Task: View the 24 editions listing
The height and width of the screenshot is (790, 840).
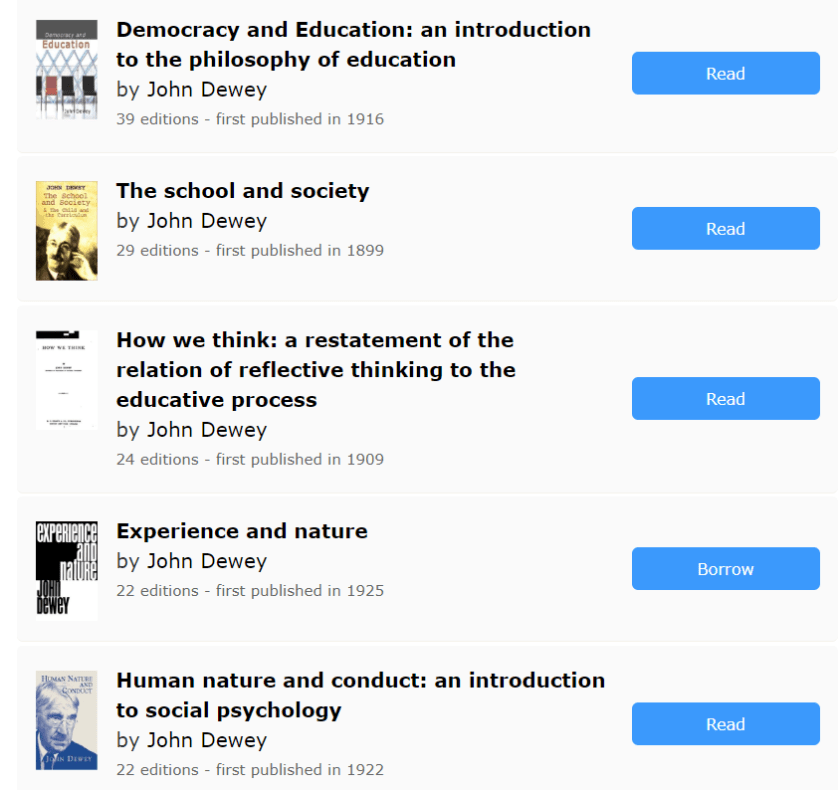Action: (x=157, y=459)
